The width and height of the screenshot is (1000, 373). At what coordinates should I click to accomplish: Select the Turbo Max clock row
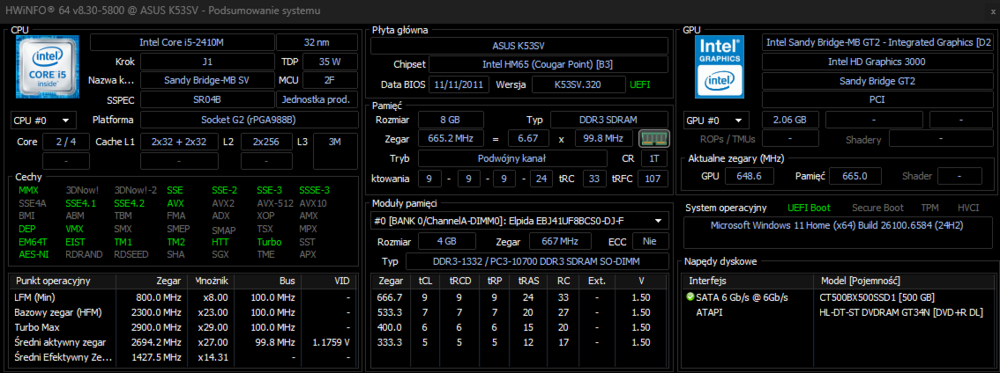tap(182, 328)
